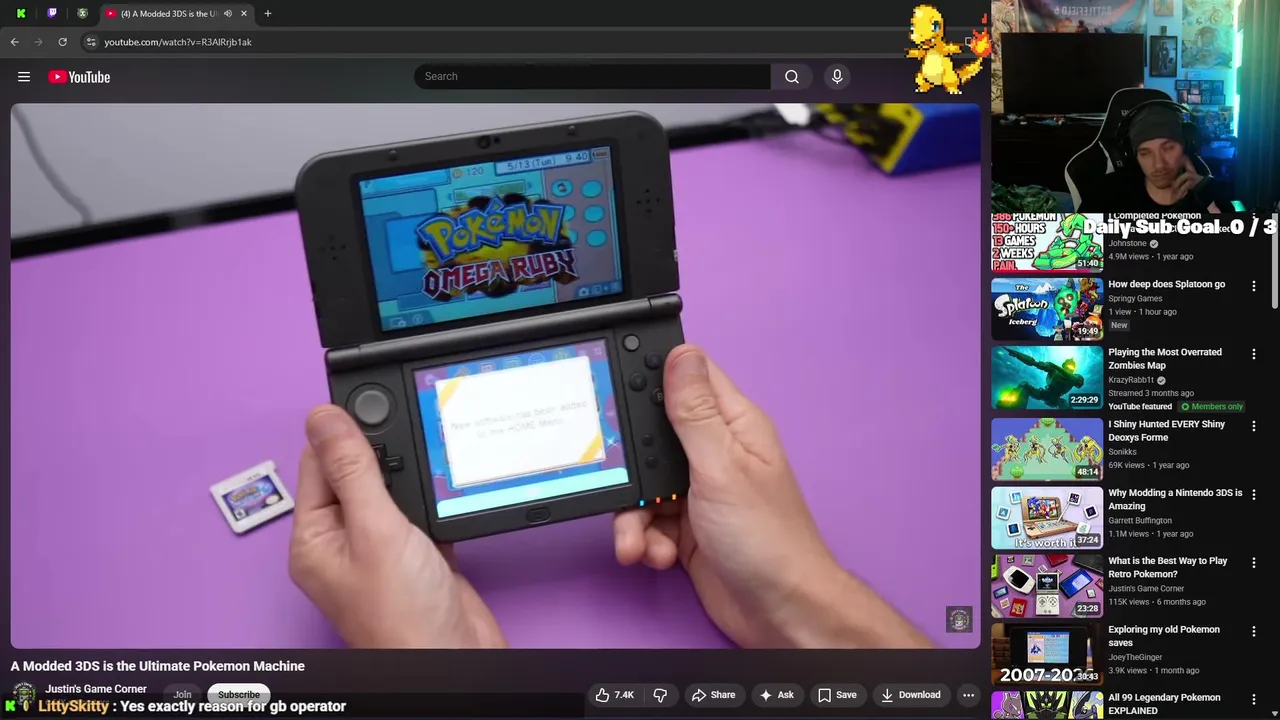Open 'What is the Best Way to Play Retro Pokemon?'

click(x=1167, y=567)
